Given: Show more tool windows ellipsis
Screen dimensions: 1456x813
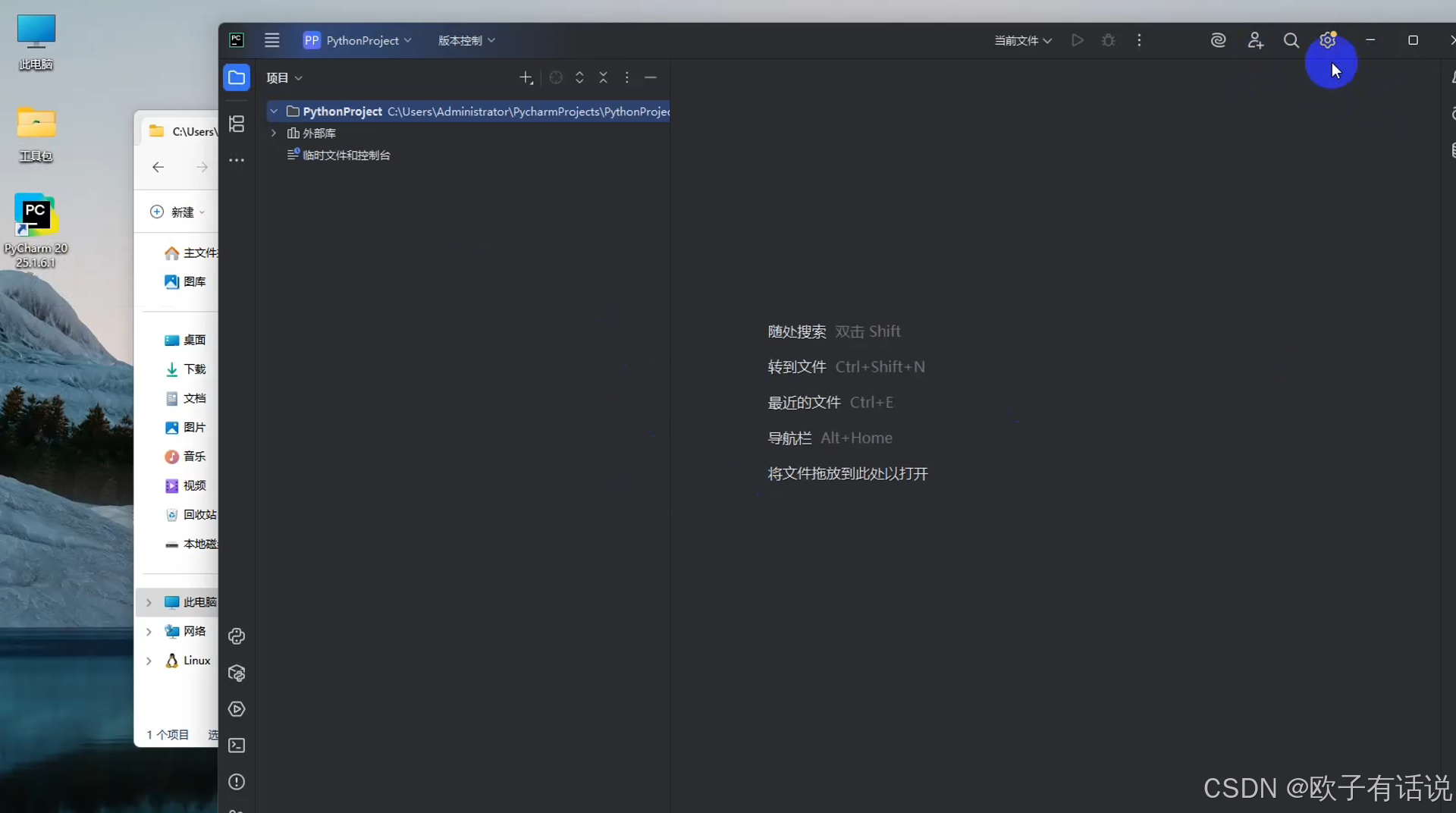Looking at the screenshot, I should click(x=237, y=160).
